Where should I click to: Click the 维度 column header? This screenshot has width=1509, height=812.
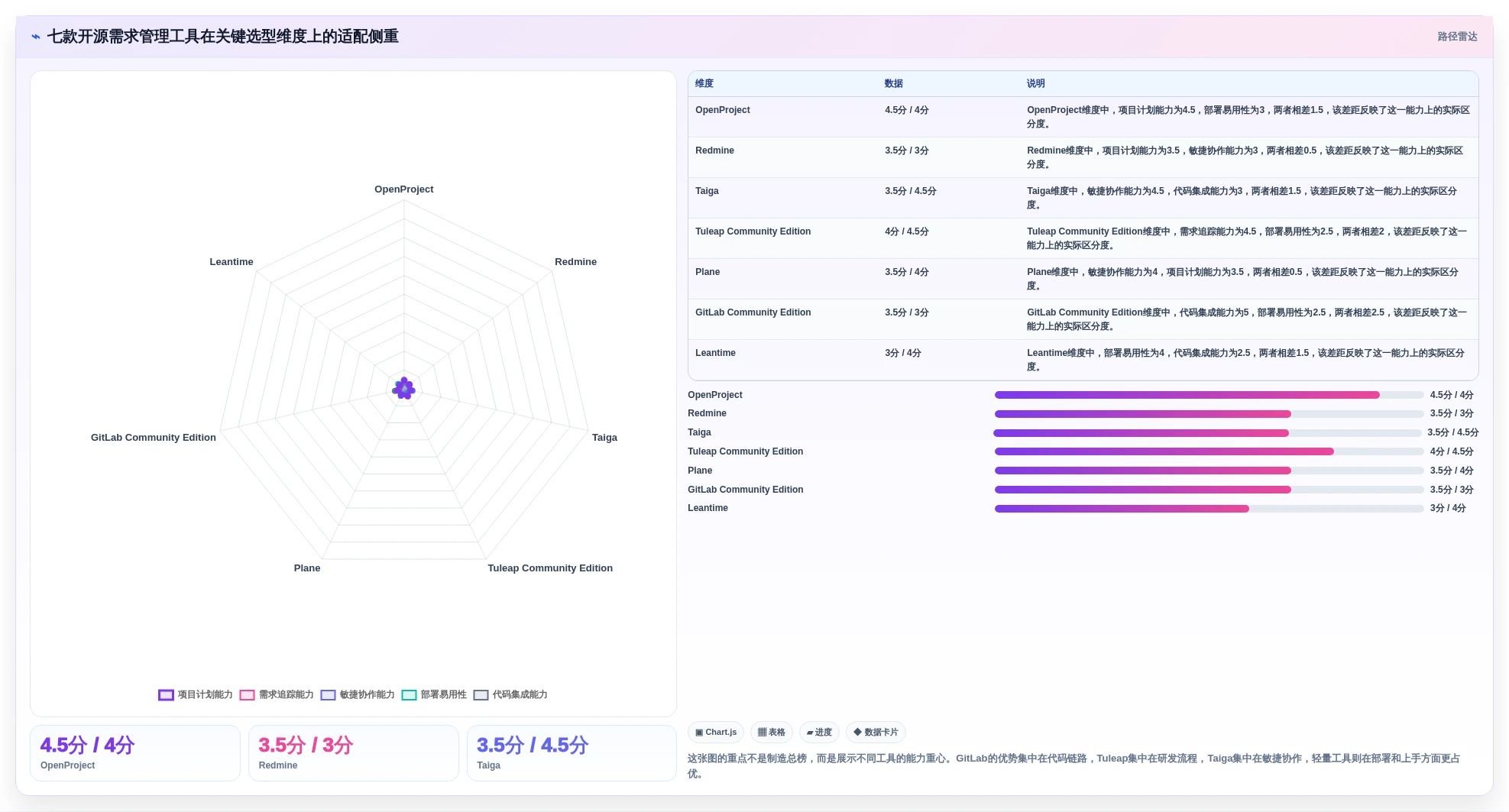(x=704, y=83)
